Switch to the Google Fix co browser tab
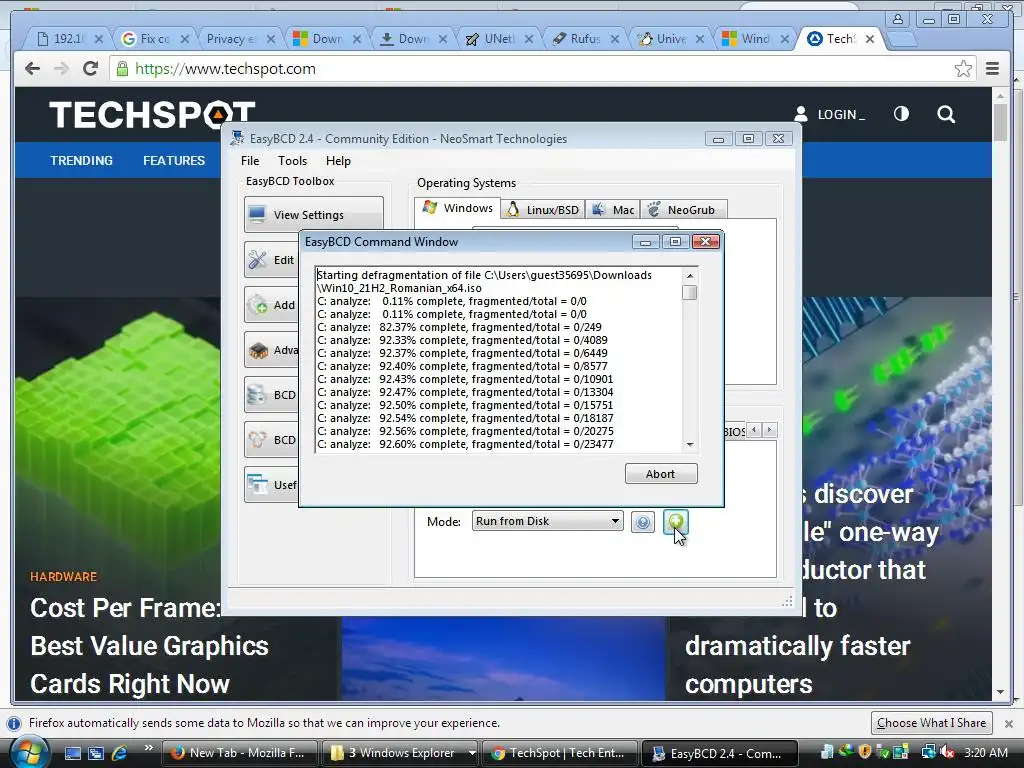Image resolution: width=1024 pixels, height=768 pixels. [x=155, y=39]
